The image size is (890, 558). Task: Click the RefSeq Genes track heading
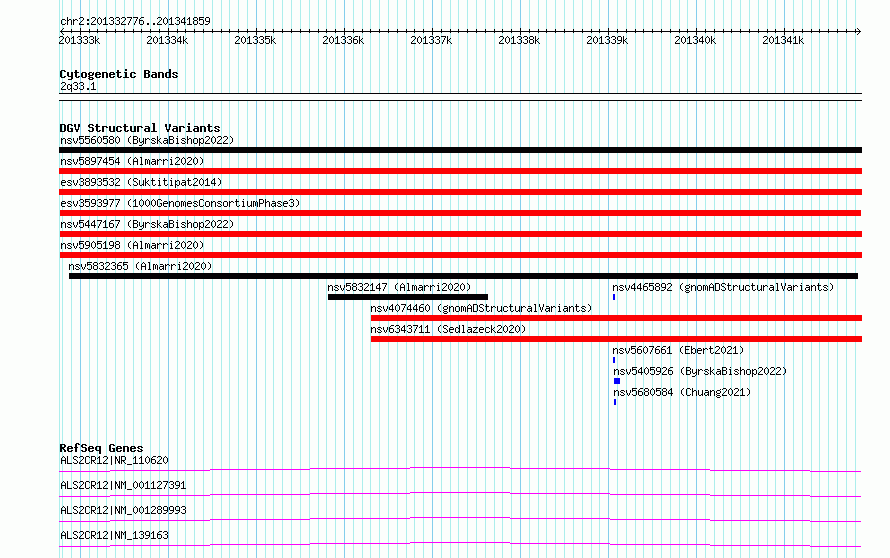tap(101, 448)
